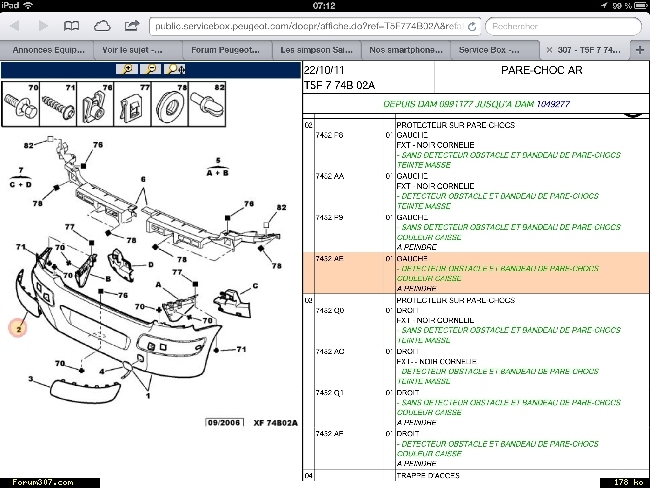Reload the page with the refresh icon

point(472,27)
